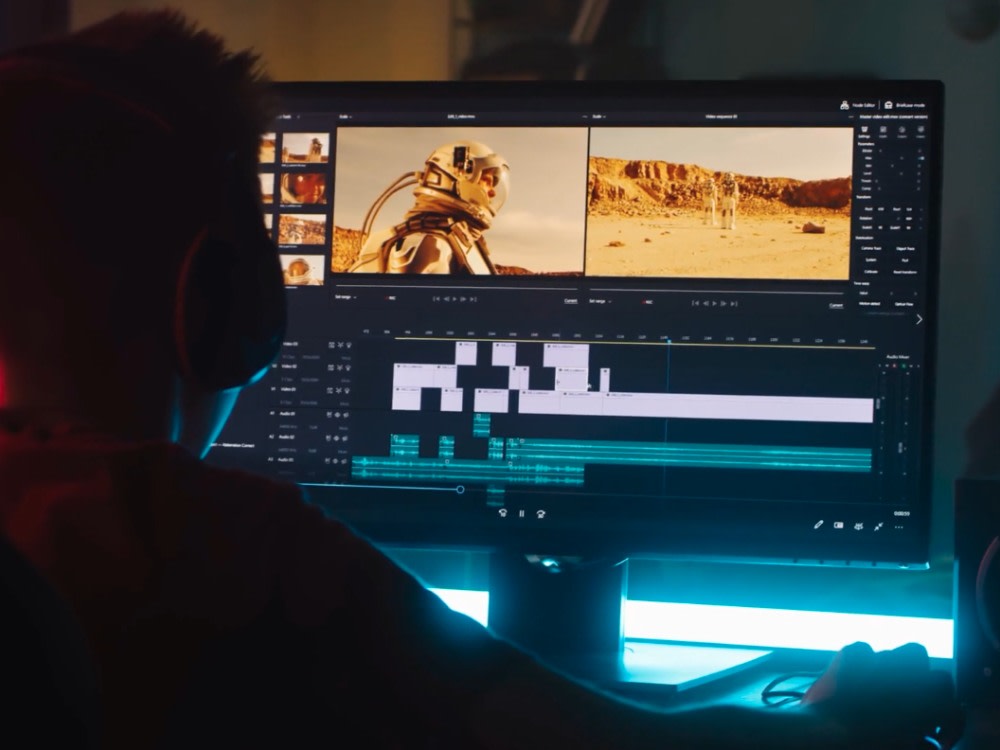Click Current link under the left viewer

(571, 301)
